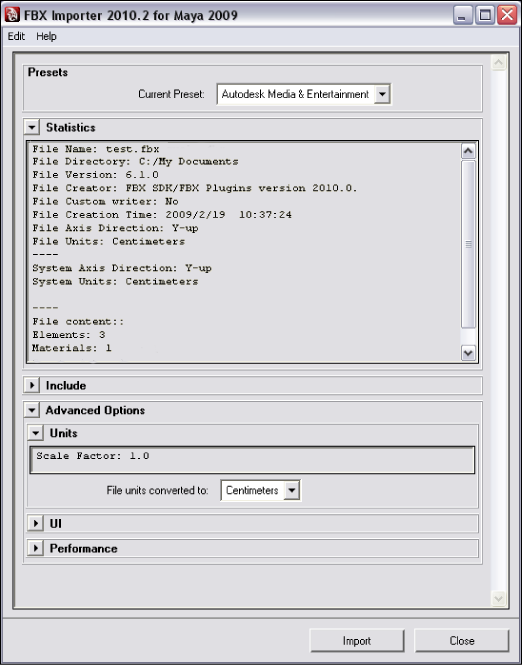Click the main panel scroll up arrow
Viewport: 522px width, 665px height.
(x=499, y=63)
